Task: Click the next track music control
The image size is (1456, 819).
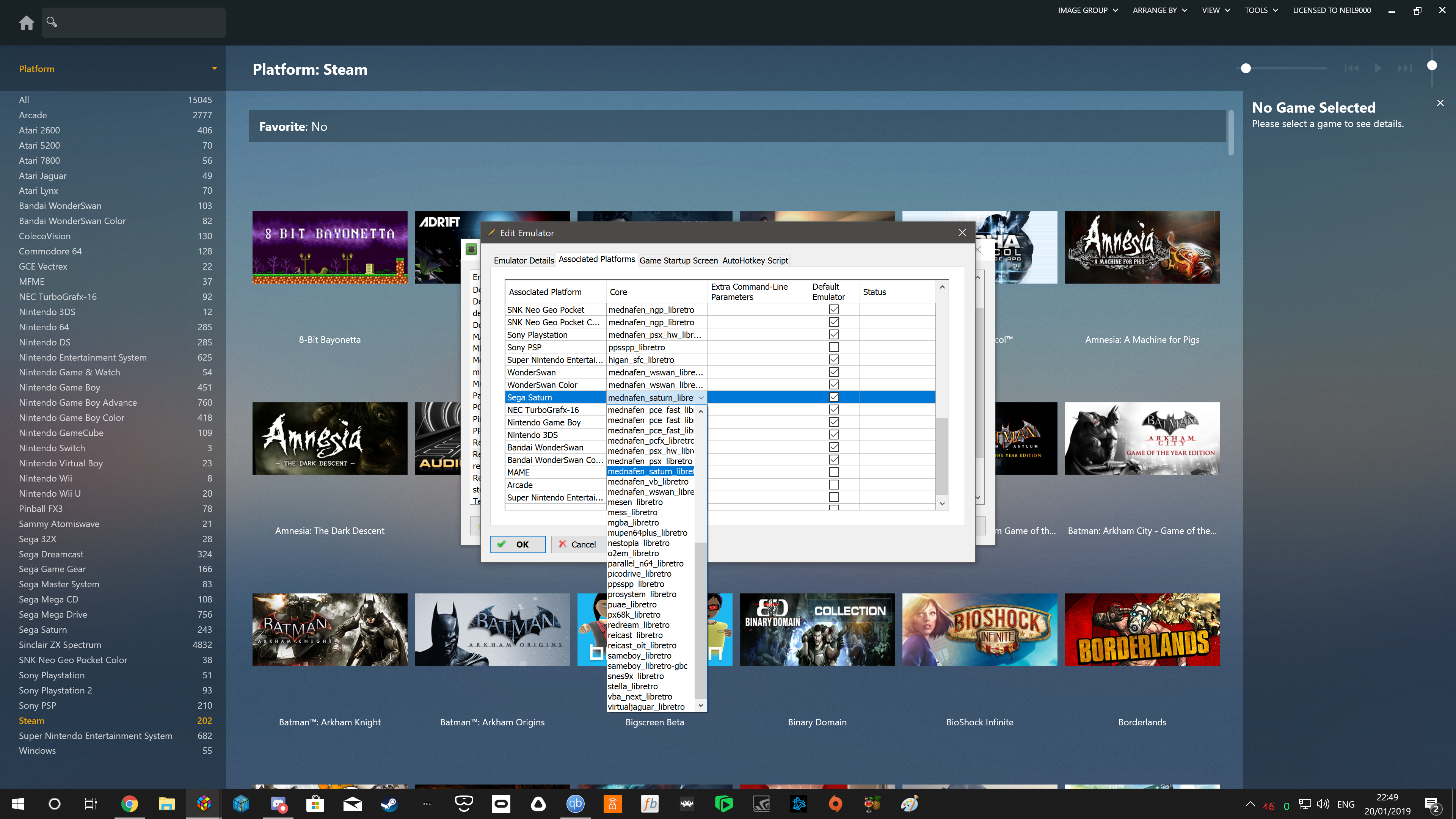Action: coord(1404,68)
